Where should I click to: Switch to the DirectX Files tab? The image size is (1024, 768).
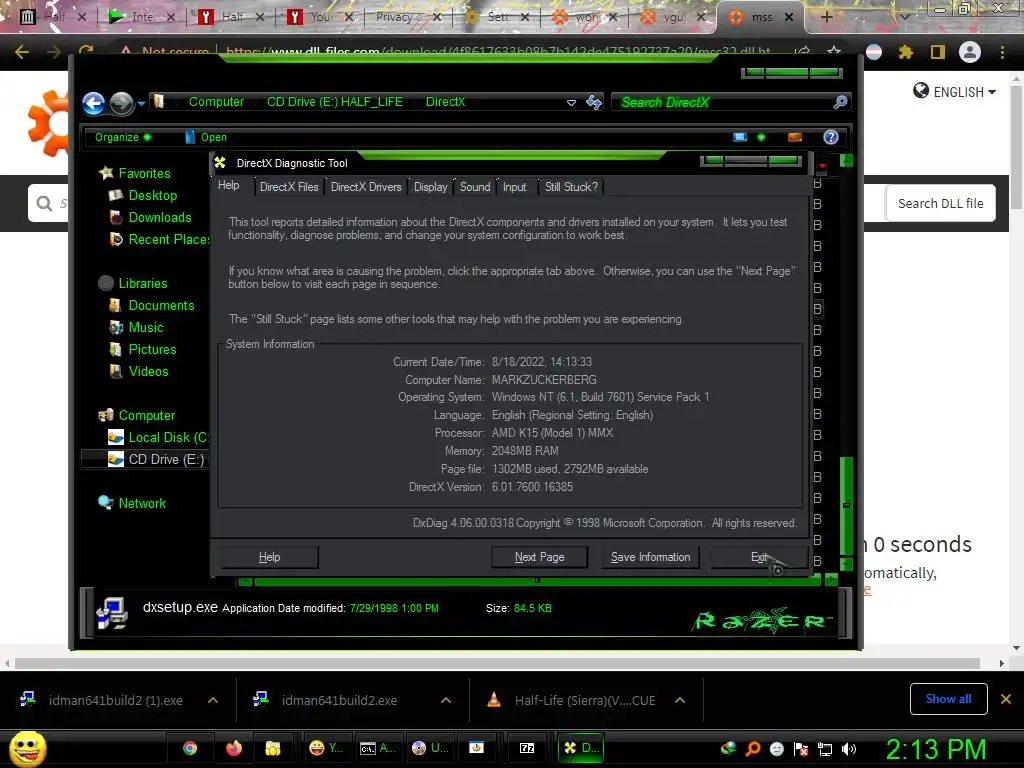pos(289,187)
